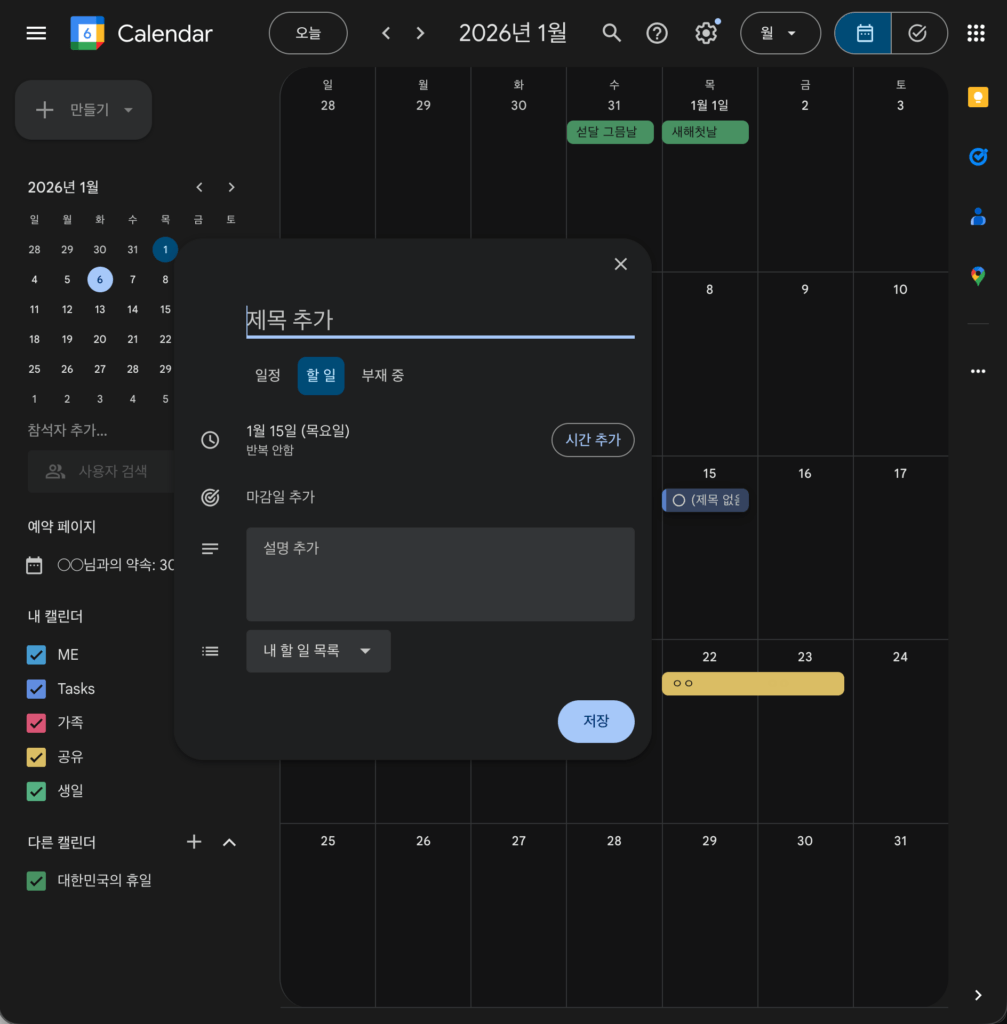Viewport: 1007px width, 1024px height.
Task: Switch to the 일정 tab
Action: [268, 376]
